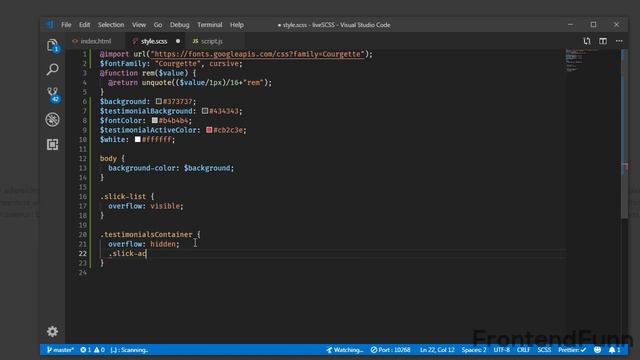Viewport: 640px width, 360px height.
Task: Click the Split Editor icon
Action: [603, 41]
